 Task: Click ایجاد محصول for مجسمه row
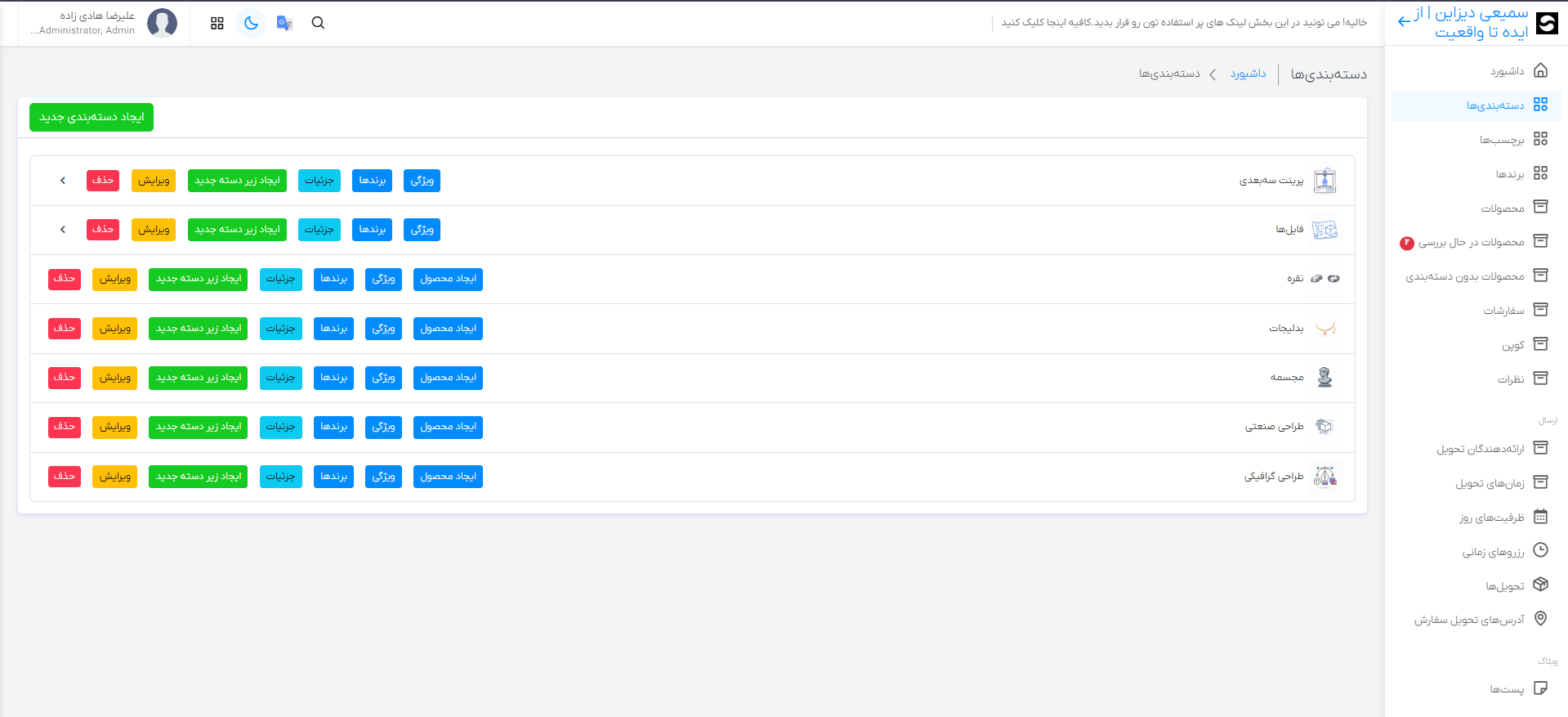coord(448,378)
